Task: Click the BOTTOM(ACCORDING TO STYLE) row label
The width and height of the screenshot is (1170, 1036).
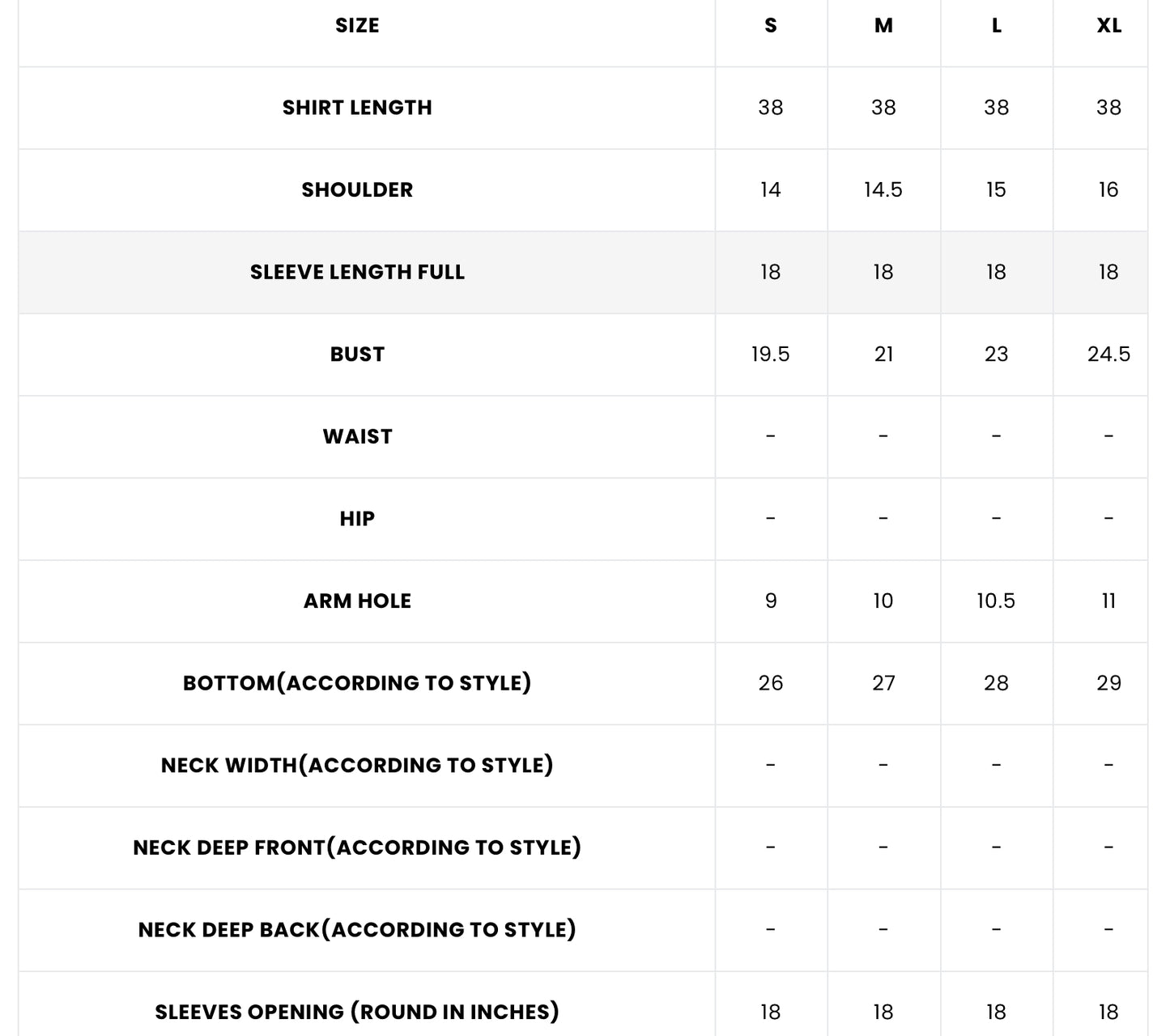Action: point(357,683)
